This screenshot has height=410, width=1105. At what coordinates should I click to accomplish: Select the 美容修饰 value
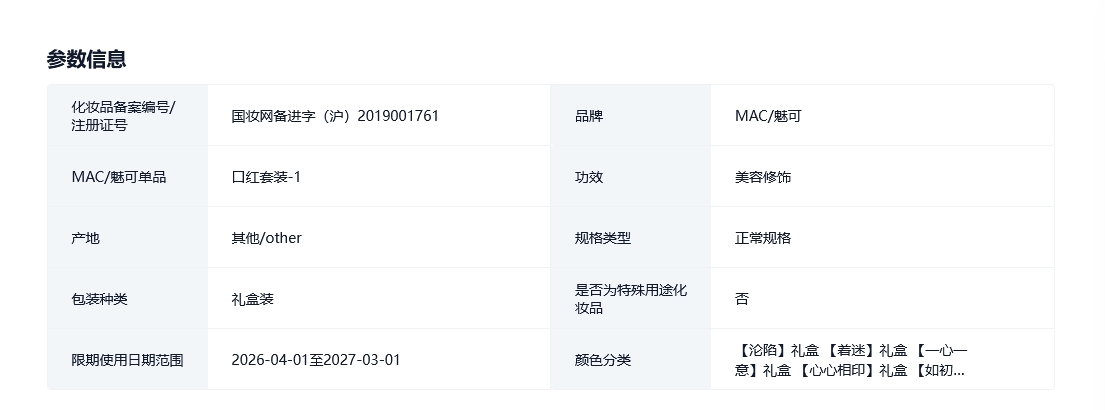coord(763,177)
